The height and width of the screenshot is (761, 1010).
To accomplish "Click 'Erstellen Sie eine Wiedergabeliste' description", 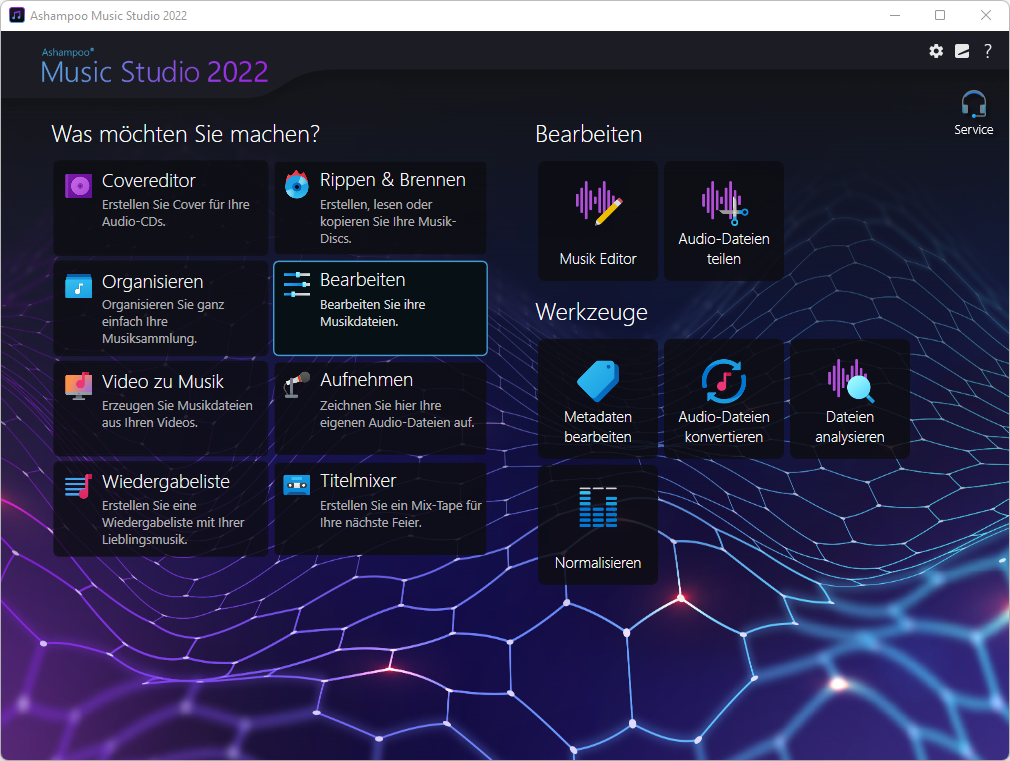I will click(x=173, y=523).
